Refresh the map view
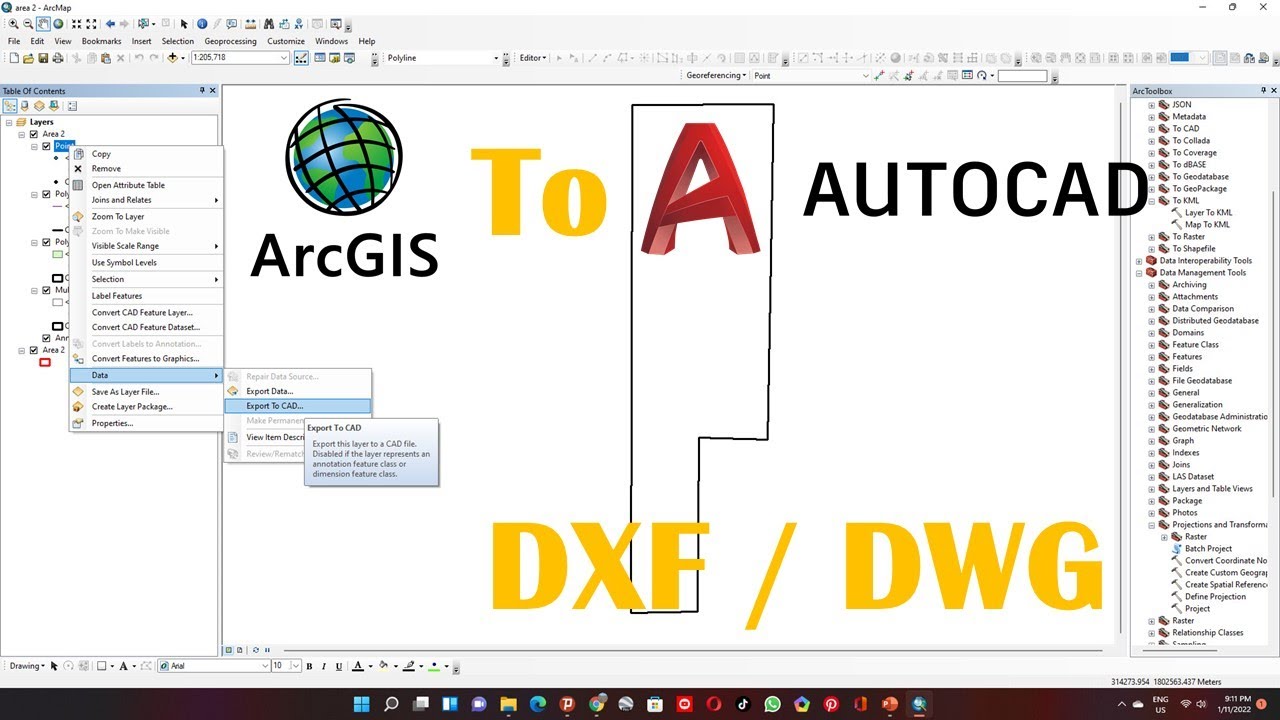This screenshot has height=720, width=1280. click(x=256, y=650)
